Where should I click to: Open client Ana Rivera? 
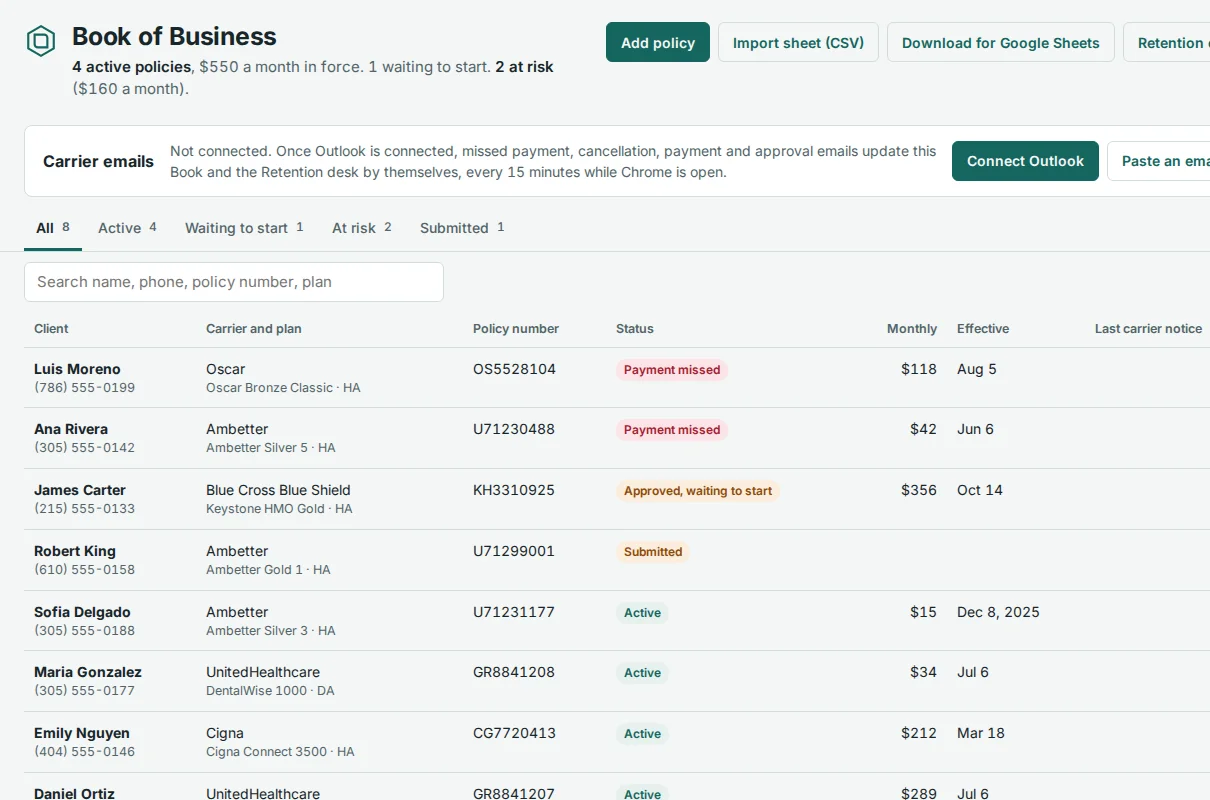[x=71, y=429]
